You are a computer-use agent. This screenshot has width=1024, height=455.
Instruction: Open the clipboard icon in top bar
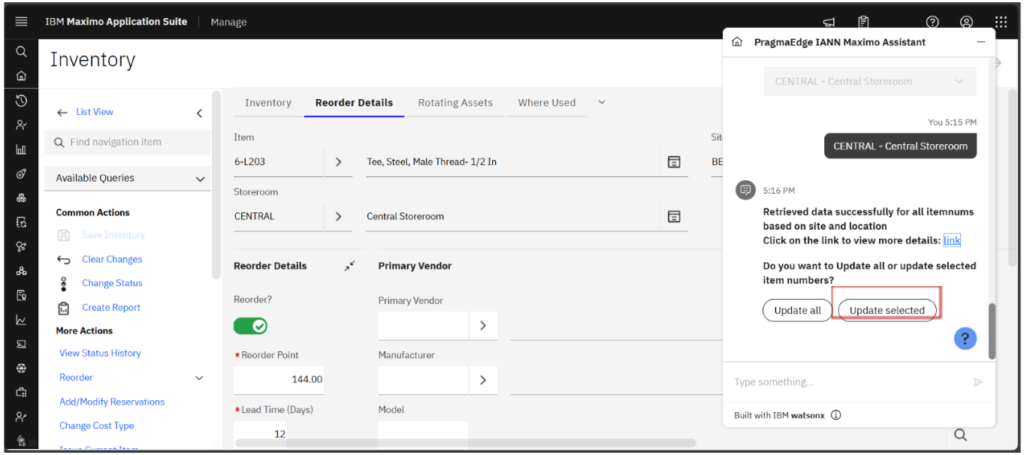tap(863, 22)
